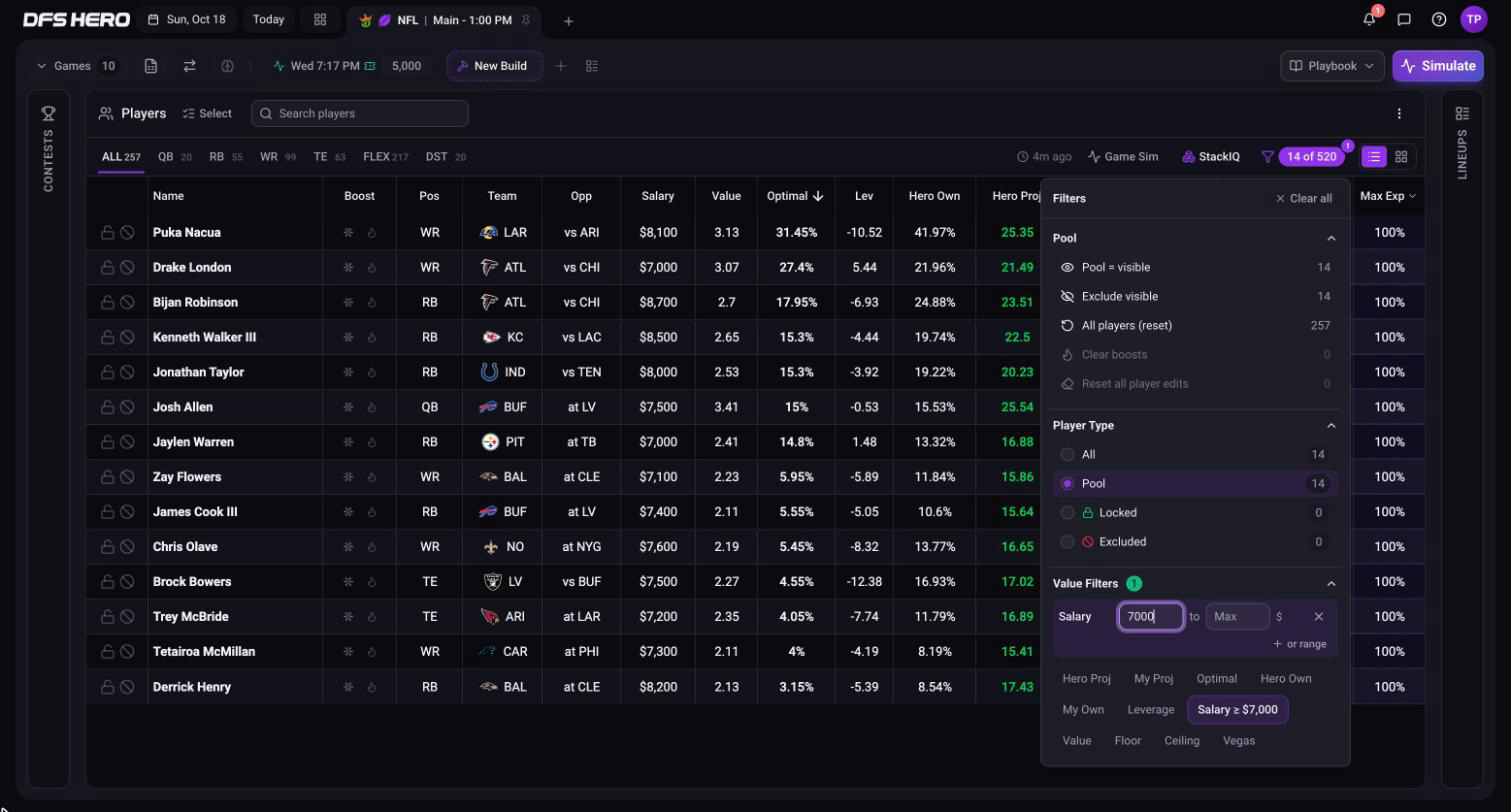Click the snowflake fade icon for Bijan Robinson
1511x812 pixels.
348,302
